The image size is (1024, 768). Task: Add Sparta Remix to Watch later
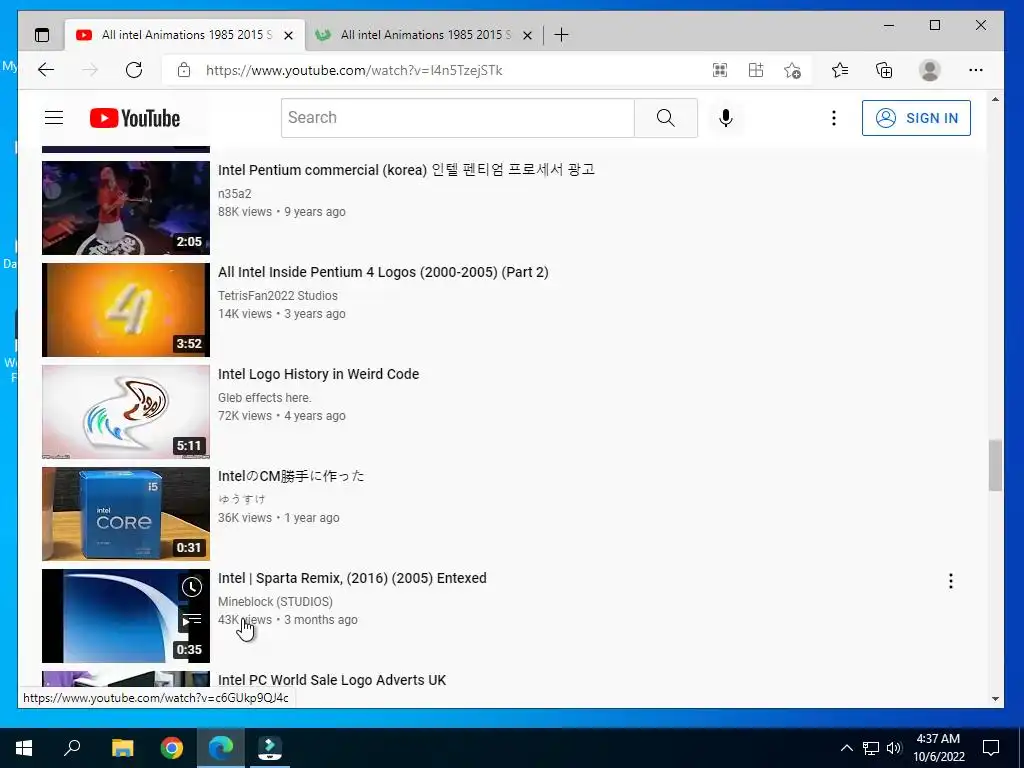pyautogui.click(x=191, y=587)
